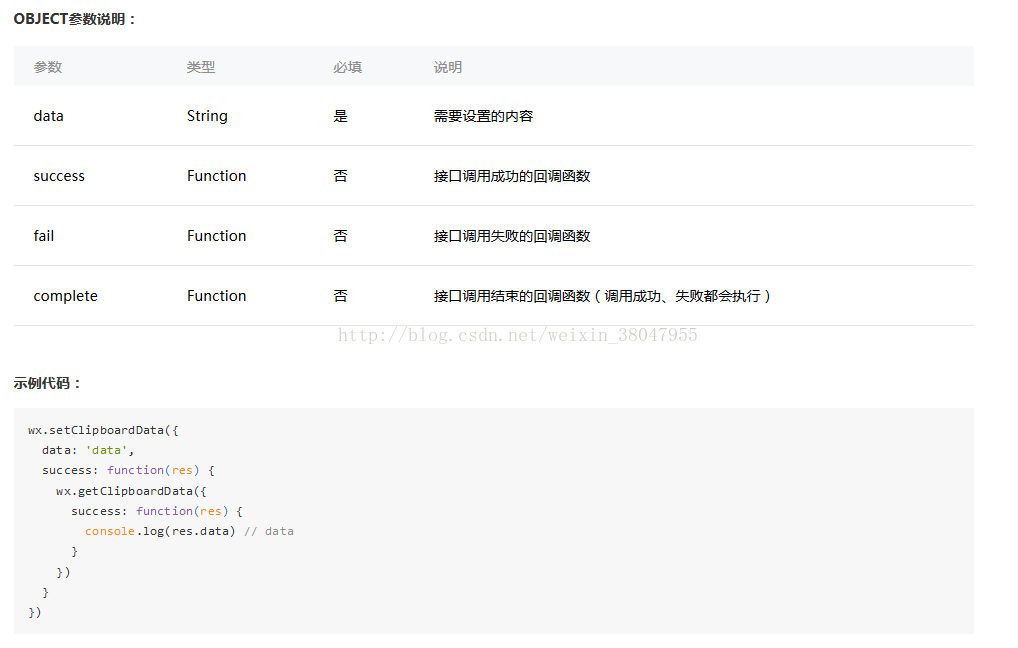Click the 'fail' parameter name cell
This screenshot has width=1018, height=648.
(x=43, y=236)
